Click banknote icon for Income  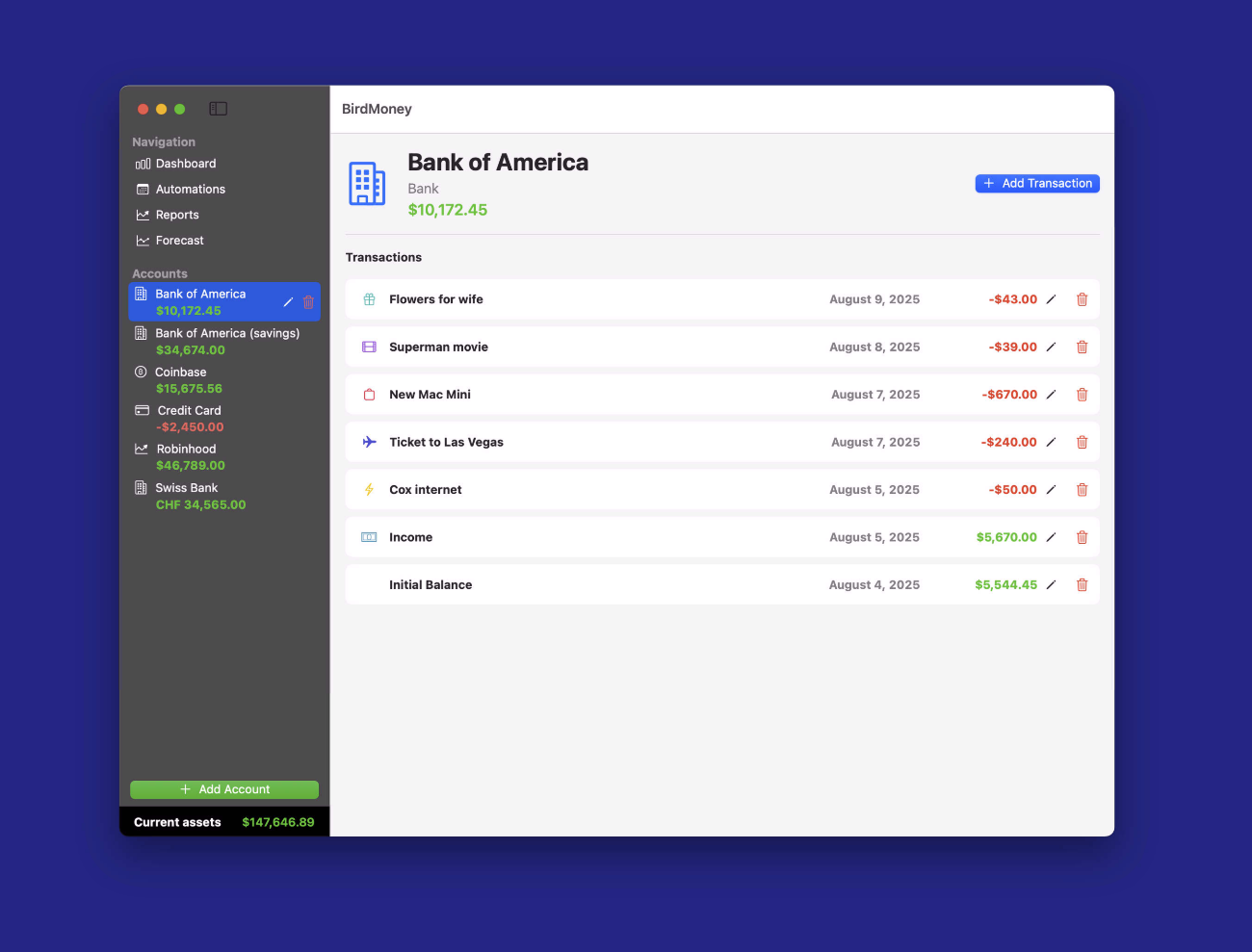pos(369,537)
